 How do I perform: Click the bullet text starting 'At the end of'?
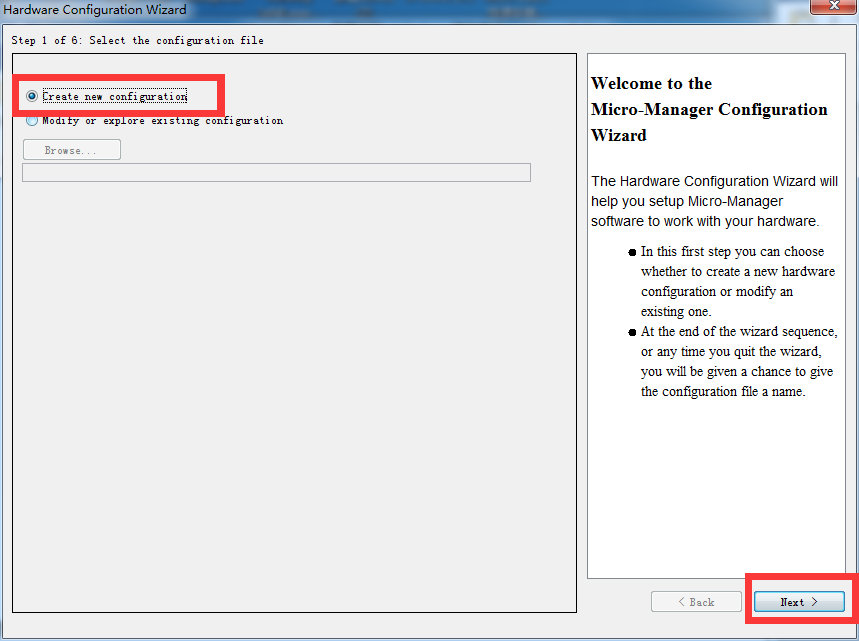point(739,361)
